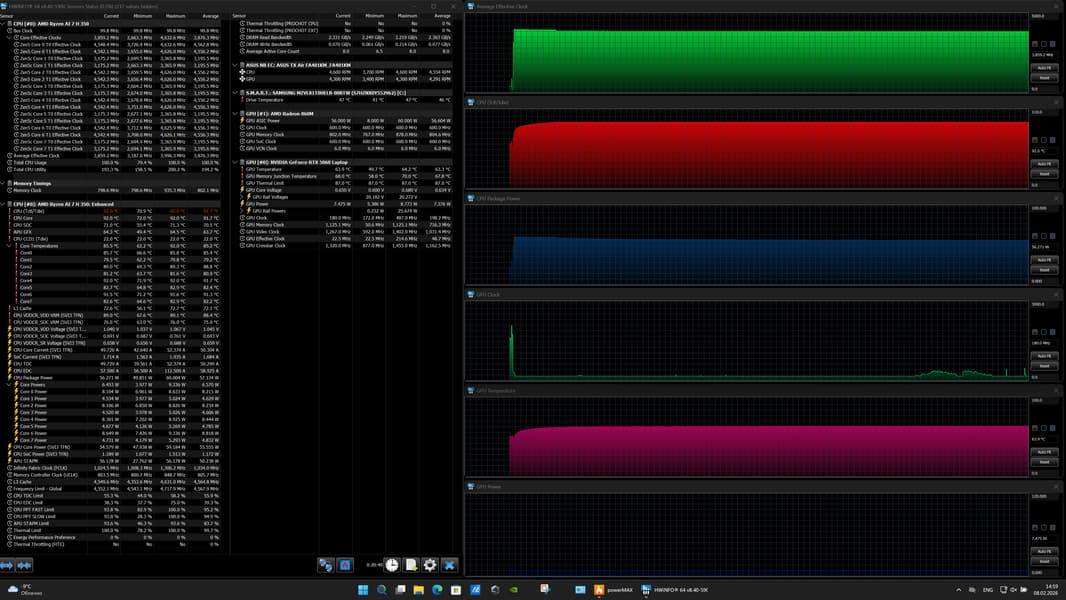
Task: Toggle middle checkbox in Average Effective Clock graph
Action: (1044, 44)
